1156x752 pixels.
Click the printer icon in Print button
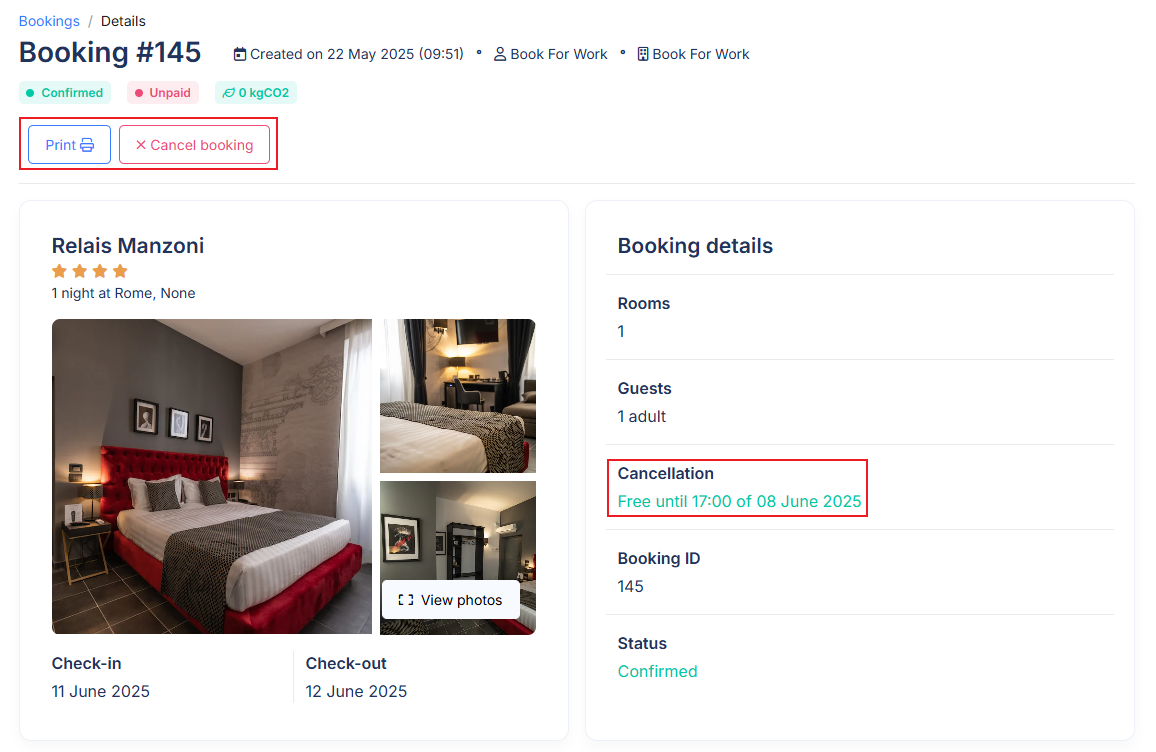pos(87,145)
